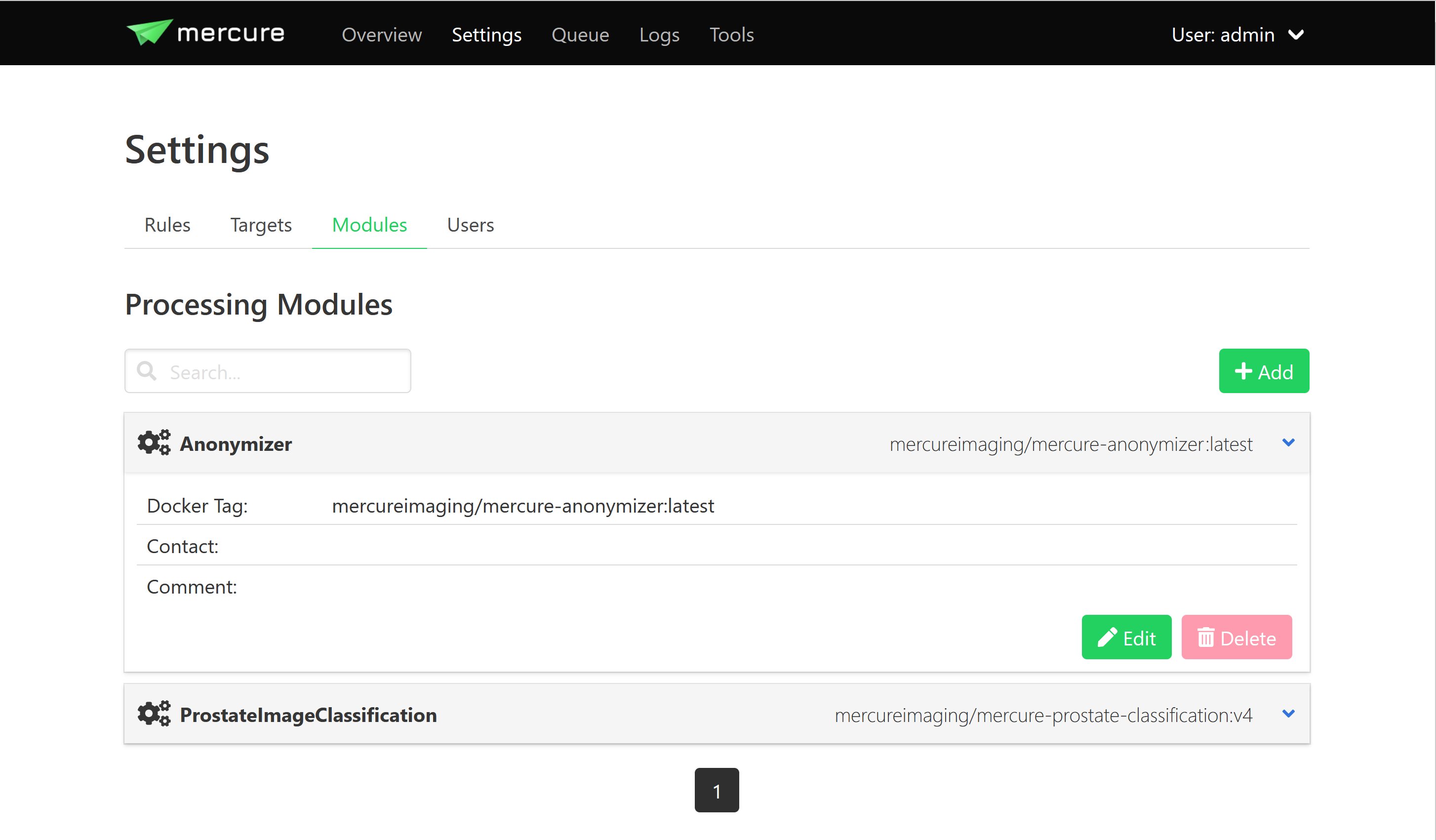
Task: Go to the Overview page
Action: (381, 35)
